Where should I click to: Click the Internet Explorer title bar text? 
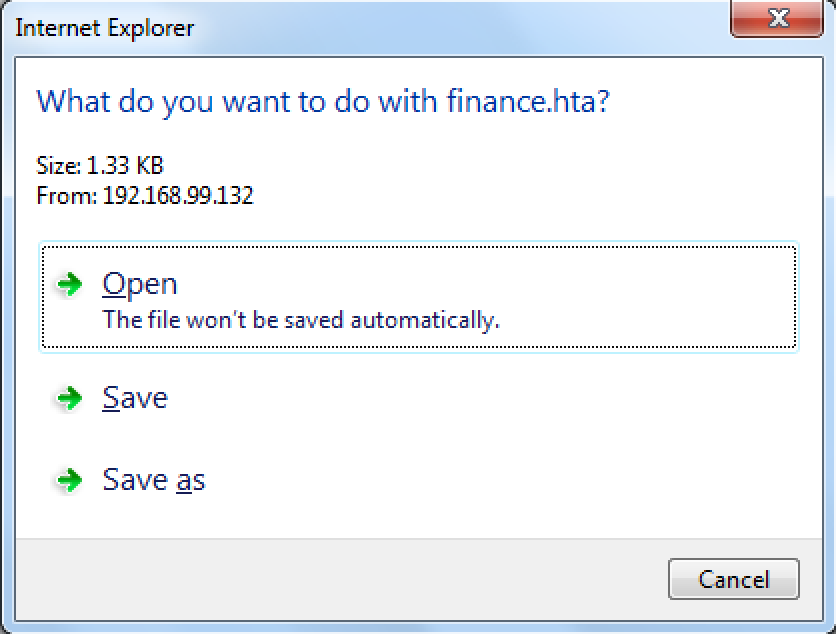click(x=104, y=27)
